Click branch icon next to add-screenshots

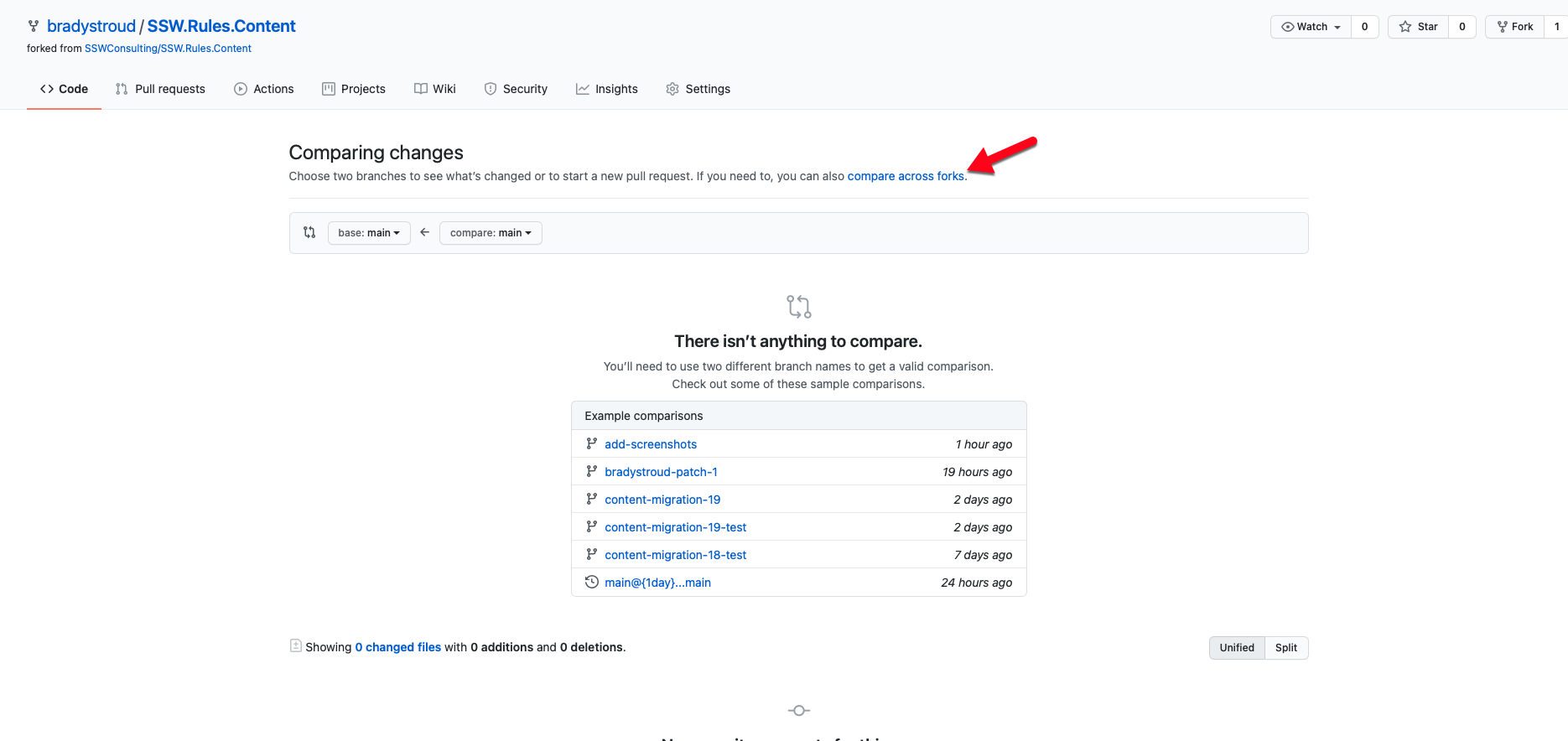click(591, 443)
